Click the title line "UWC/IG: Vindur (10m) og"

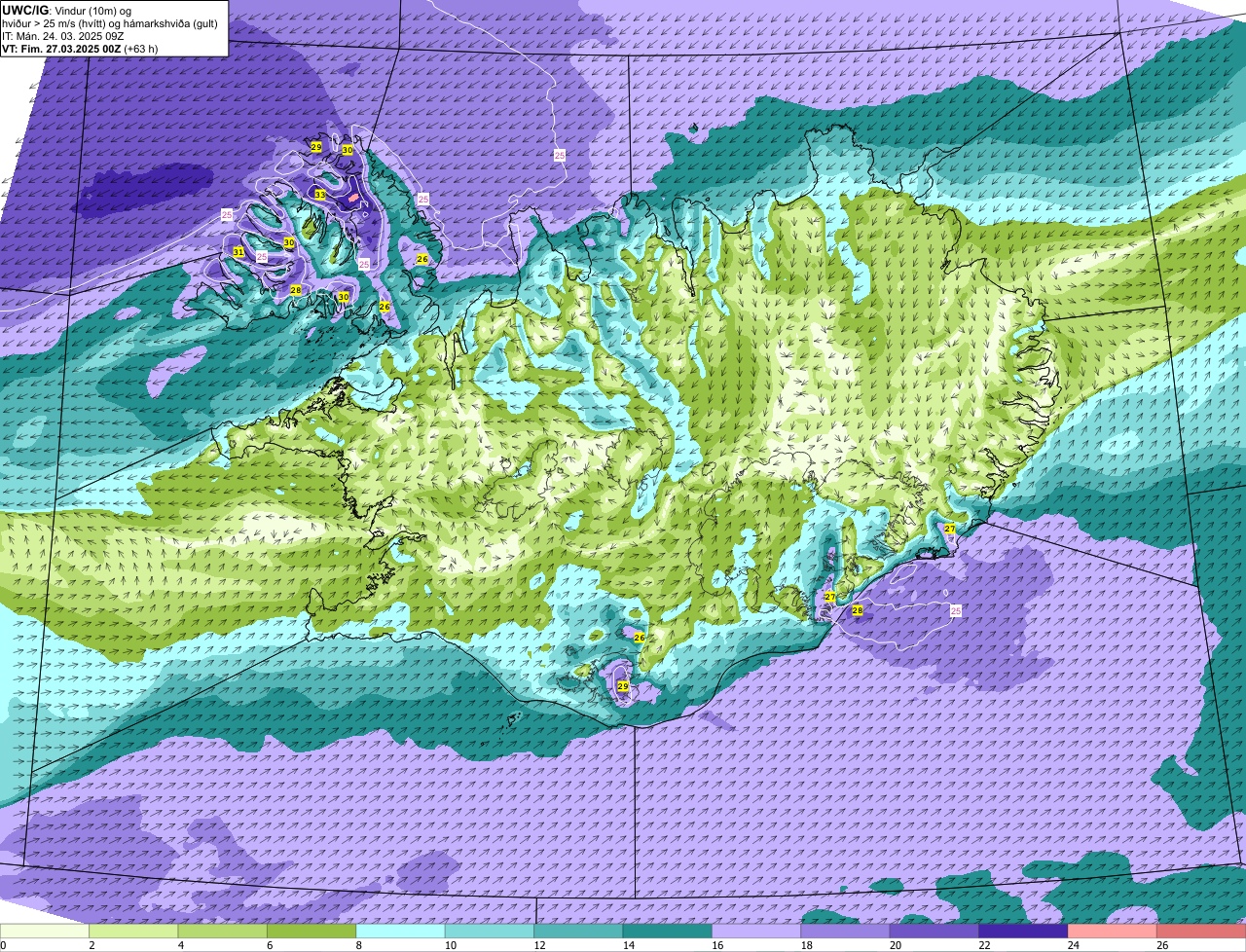point(67,11)
